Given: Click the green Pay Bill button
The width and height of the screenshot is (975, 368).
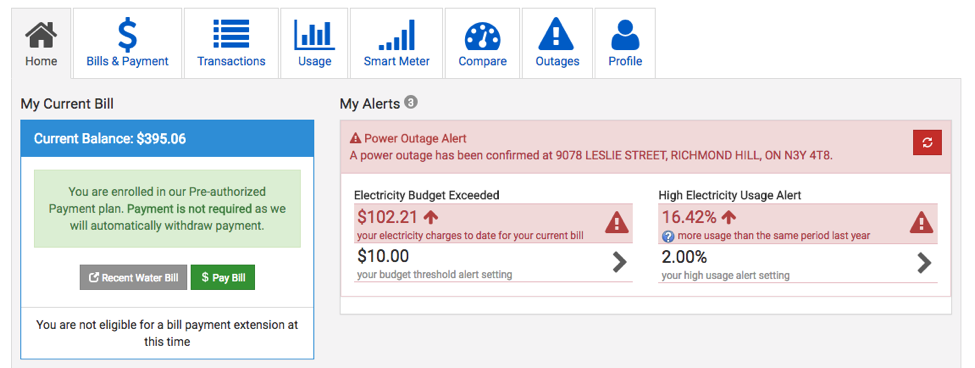Looking at the screenshot, I should pyautogui.click(x=223, y=278).
